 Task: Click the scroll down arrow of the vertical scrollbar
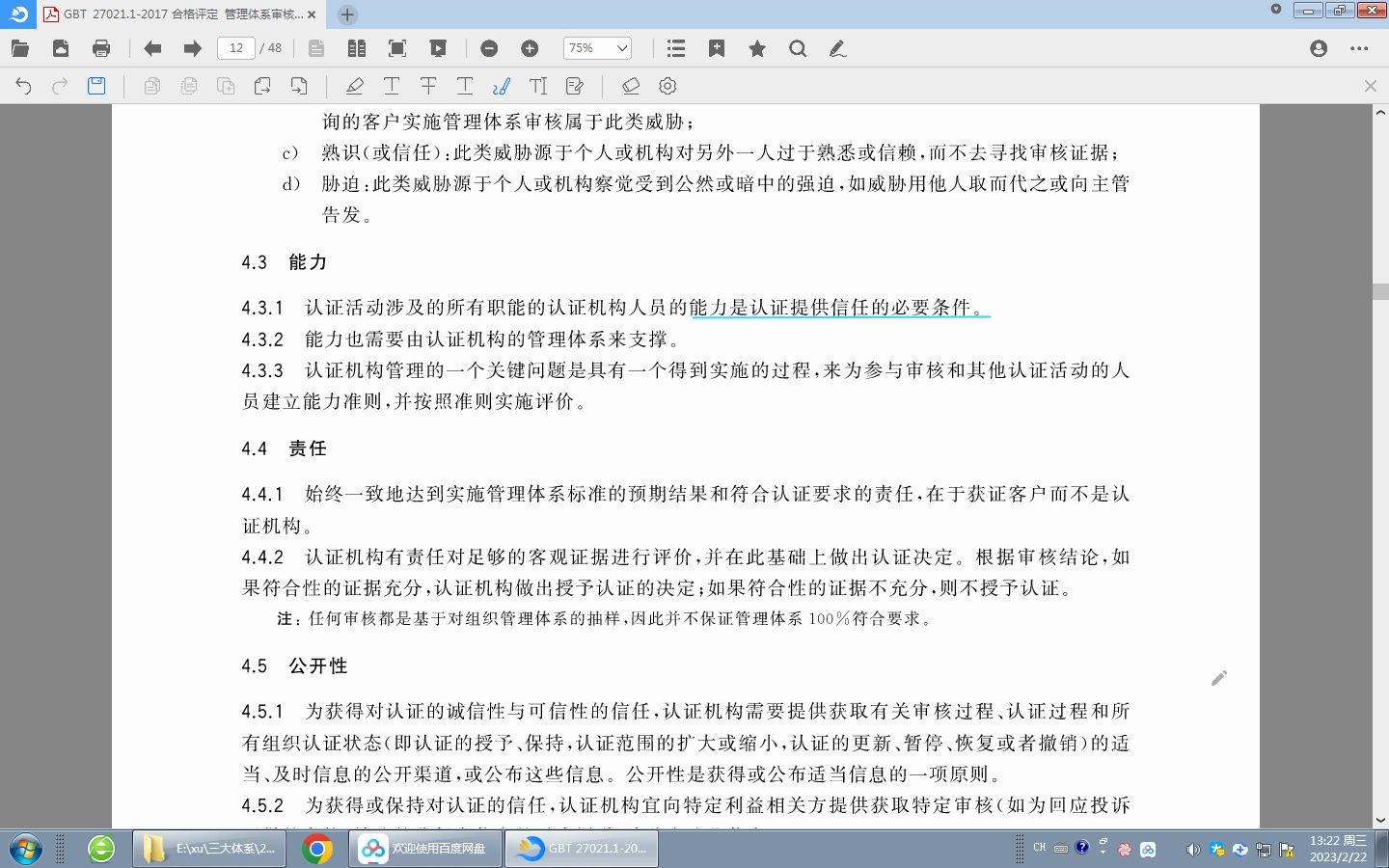point(1380,821)
